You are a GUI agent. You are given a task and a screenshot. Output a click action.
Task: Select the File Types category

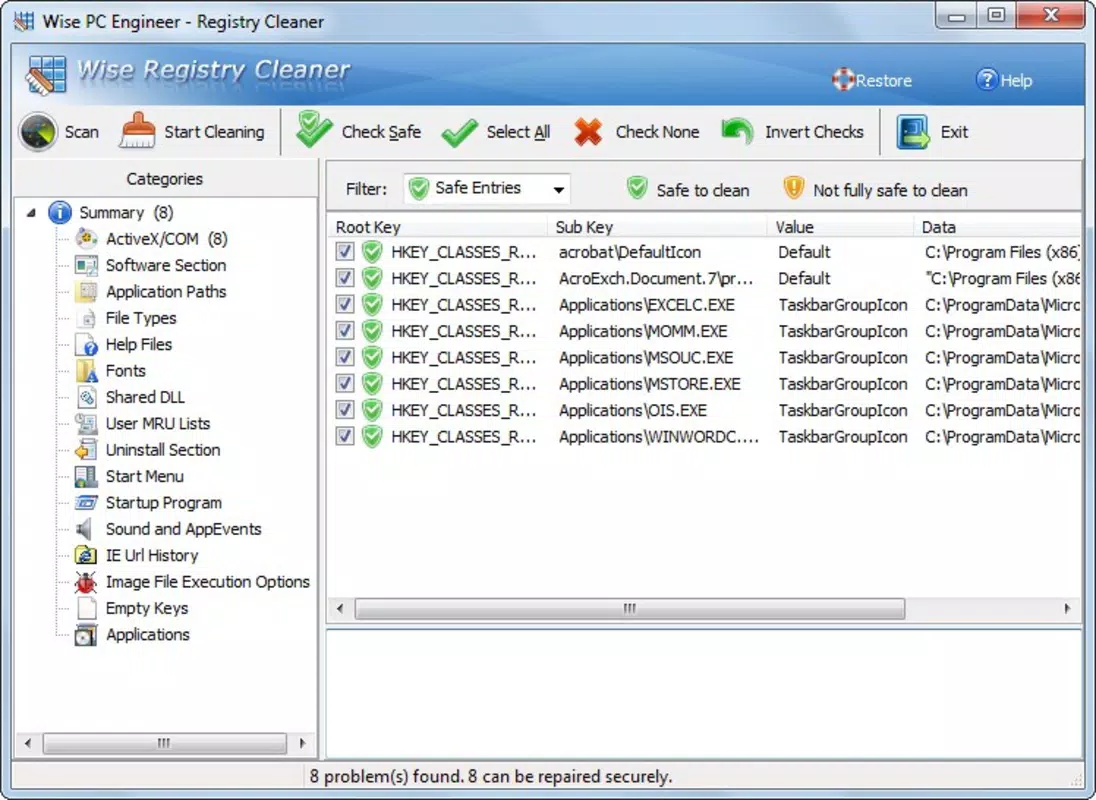[x=140, y=318]
